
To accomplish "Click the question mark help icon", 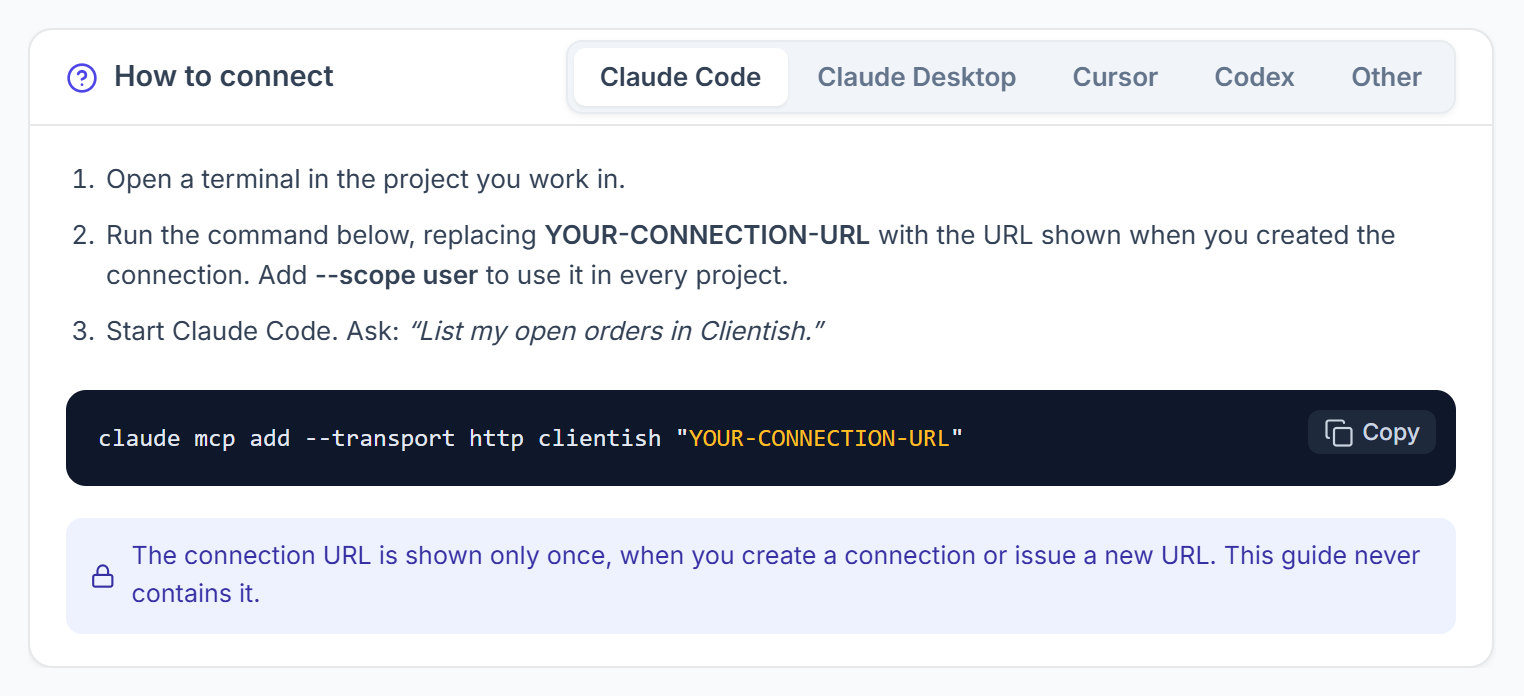I will tap(81, 77).
